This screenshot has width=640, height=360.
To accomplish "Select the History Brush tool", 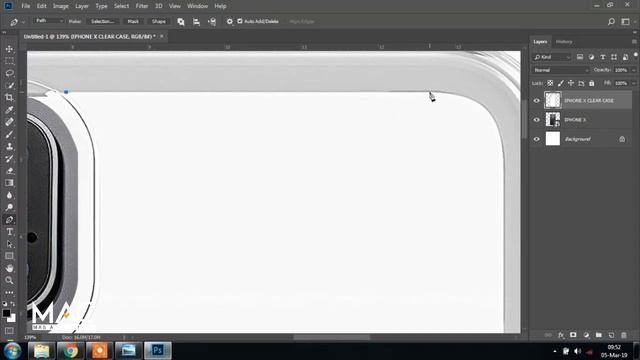I will point(9,159).
